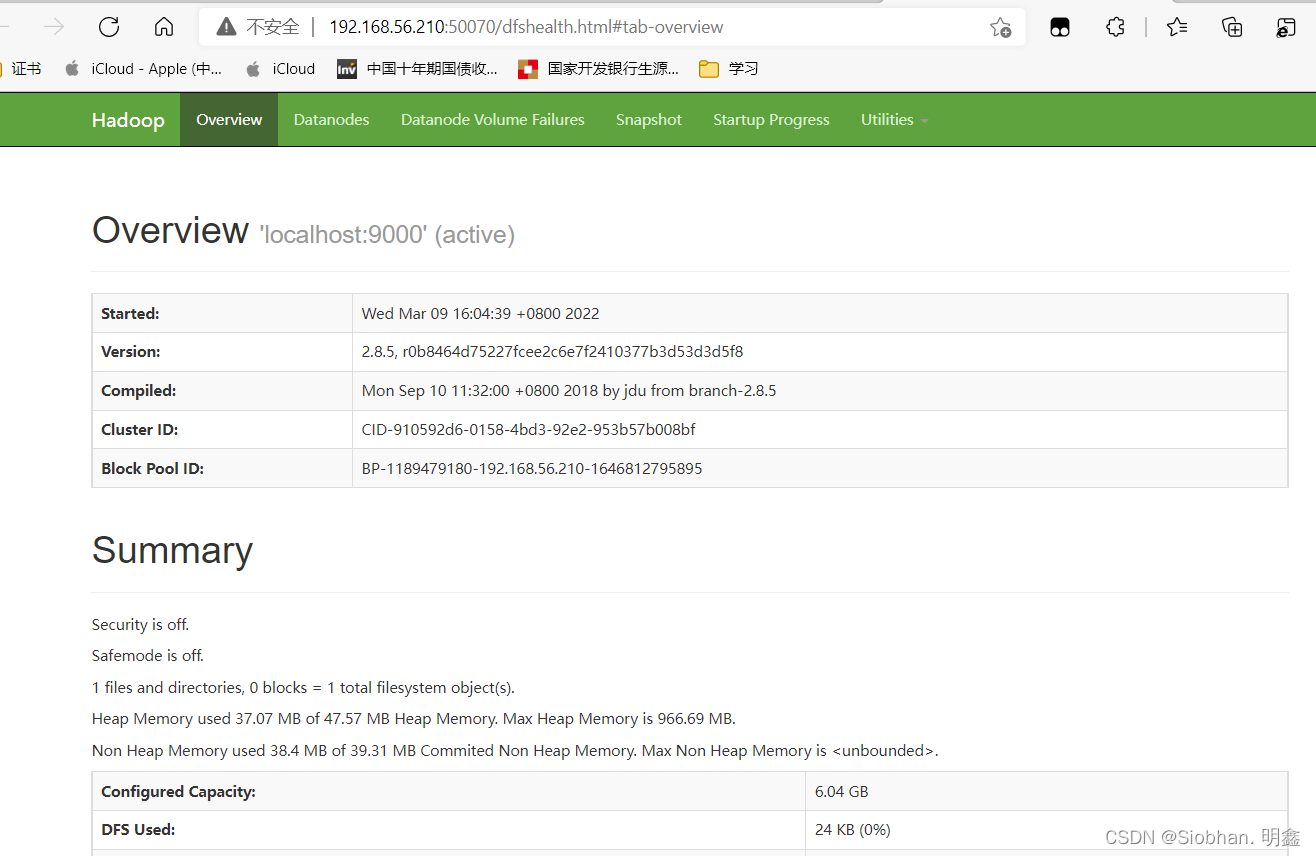Image resolution: width=1316 pixels, height=856 pixels.
Task: Open the Snapshot tab
Action: click(x=649, y=120)
